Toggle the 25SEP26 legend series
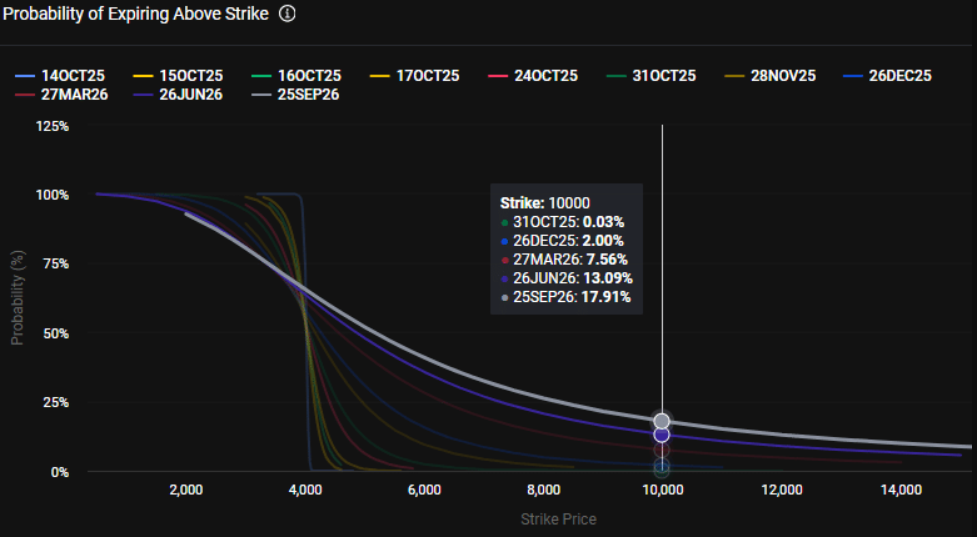 click(x=295, y=94)
